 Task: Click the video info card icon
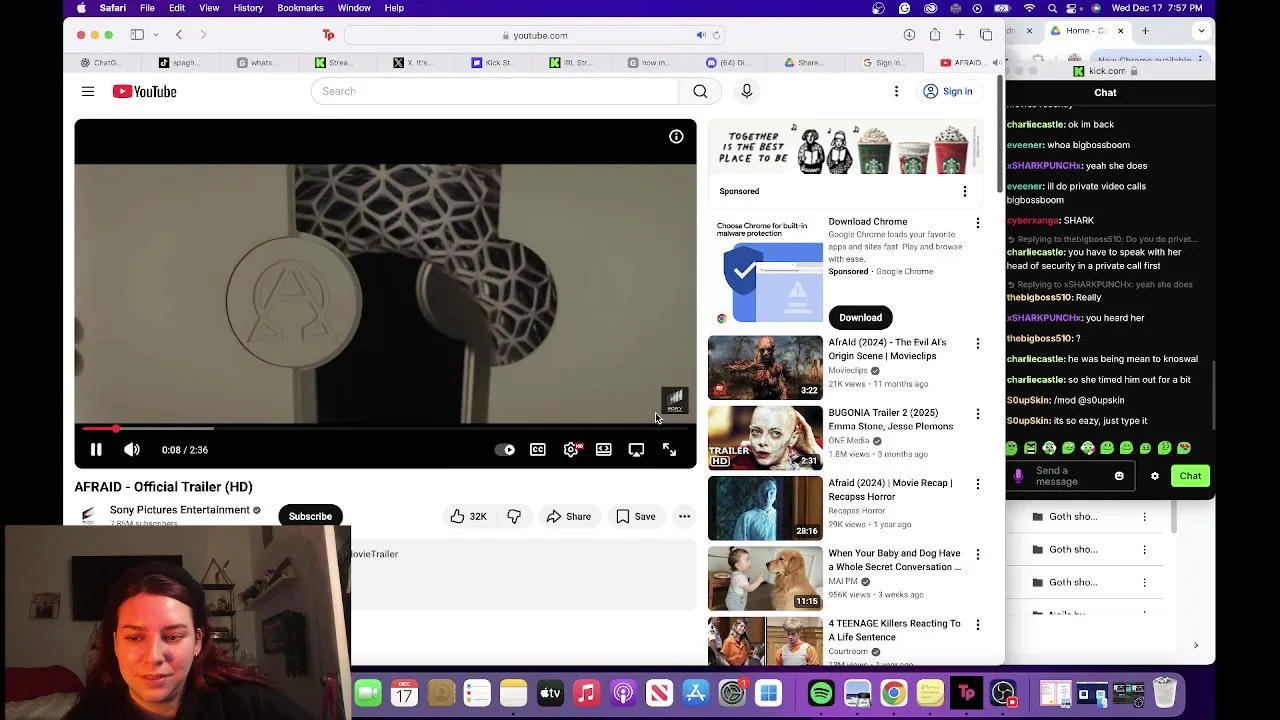(x=676, y=137)
